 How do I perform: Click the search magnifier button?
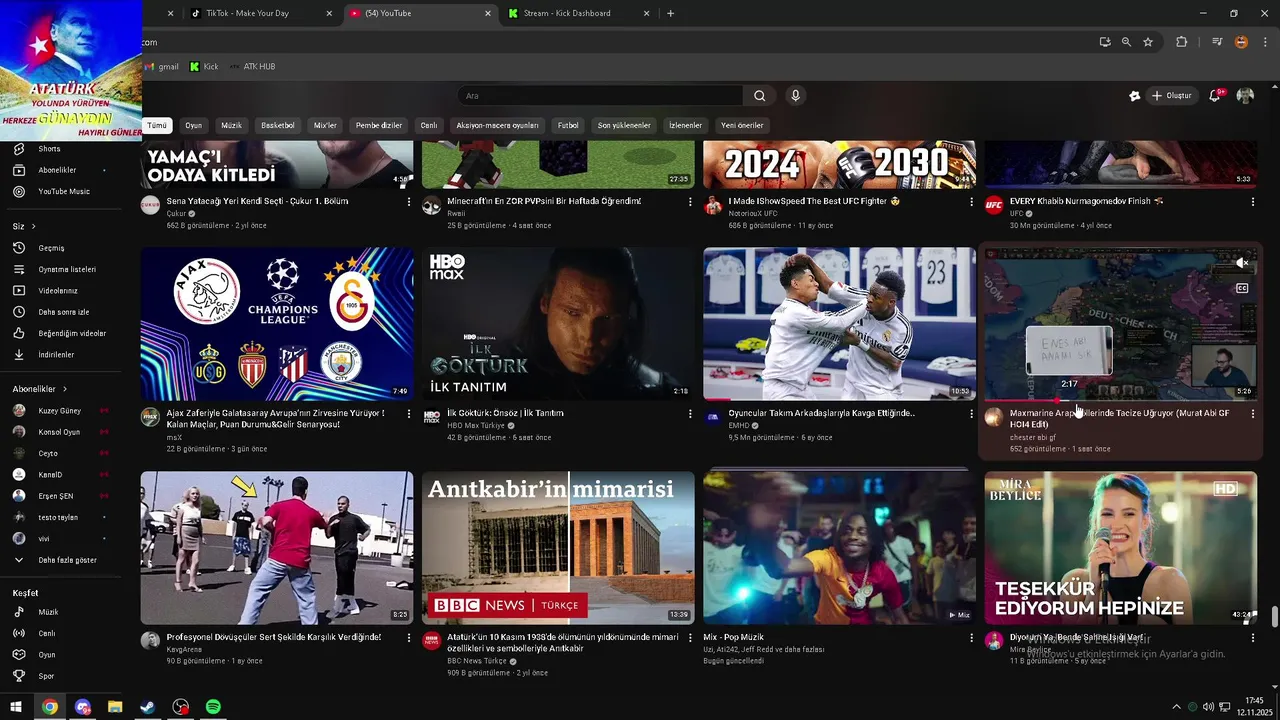point(760,96)
